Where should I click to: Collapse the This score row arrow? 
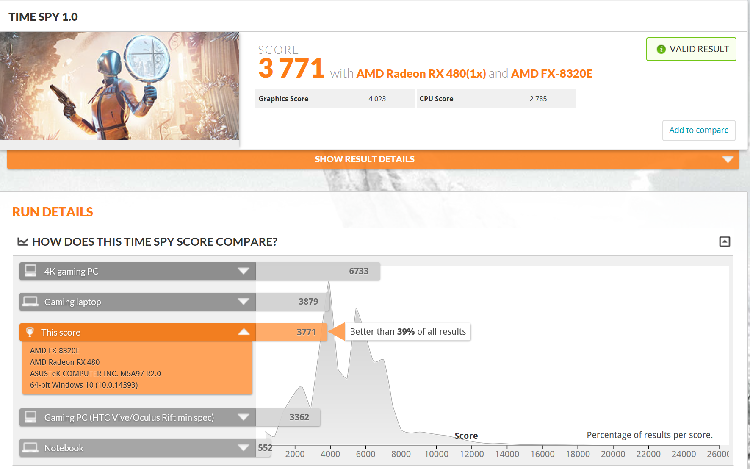tap(243, 332)
